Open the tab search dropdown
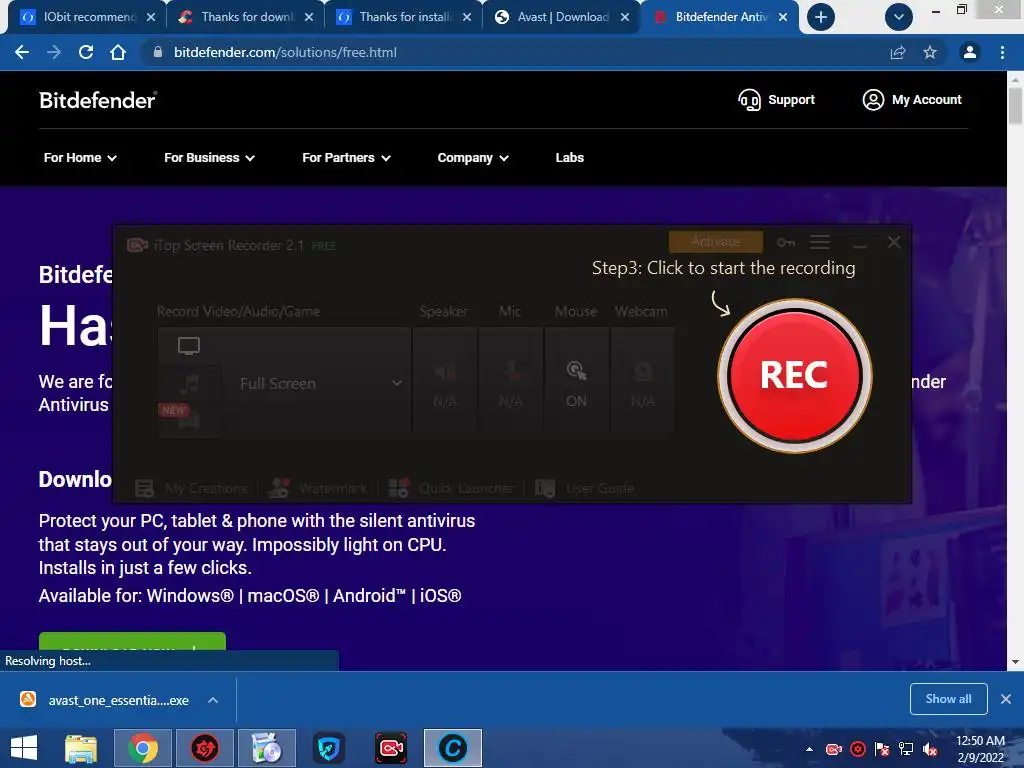1024x768 pixels. coord(899,17)
